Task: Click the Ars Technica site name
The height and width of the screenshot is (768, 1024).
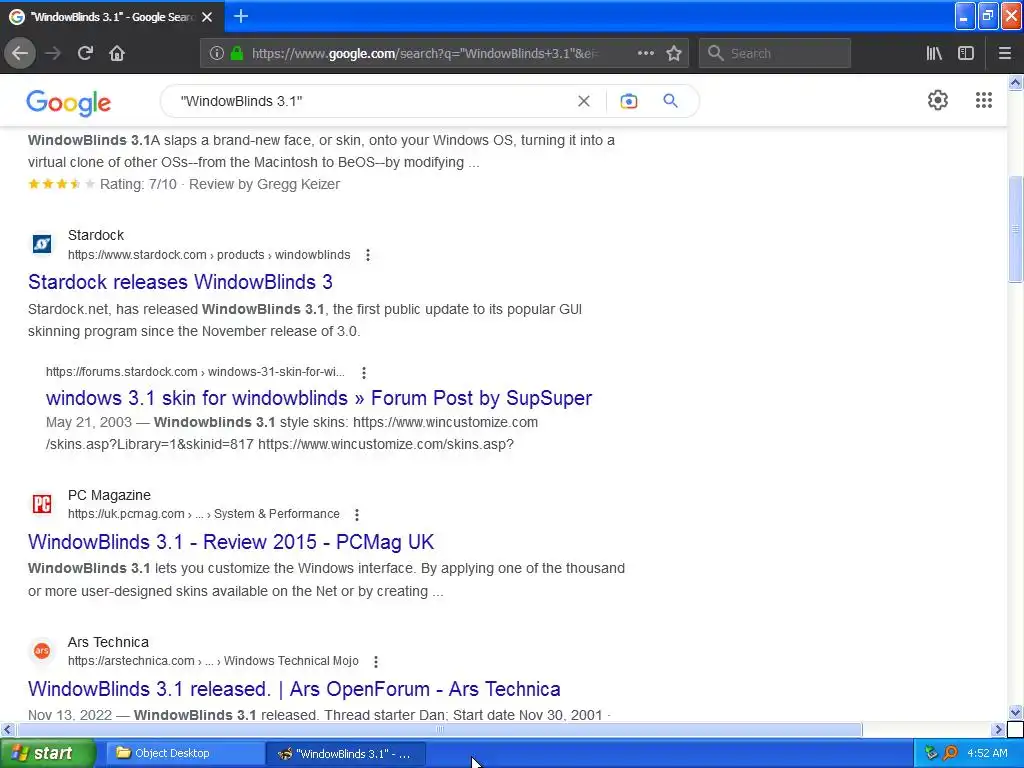Action: point(108,642)
